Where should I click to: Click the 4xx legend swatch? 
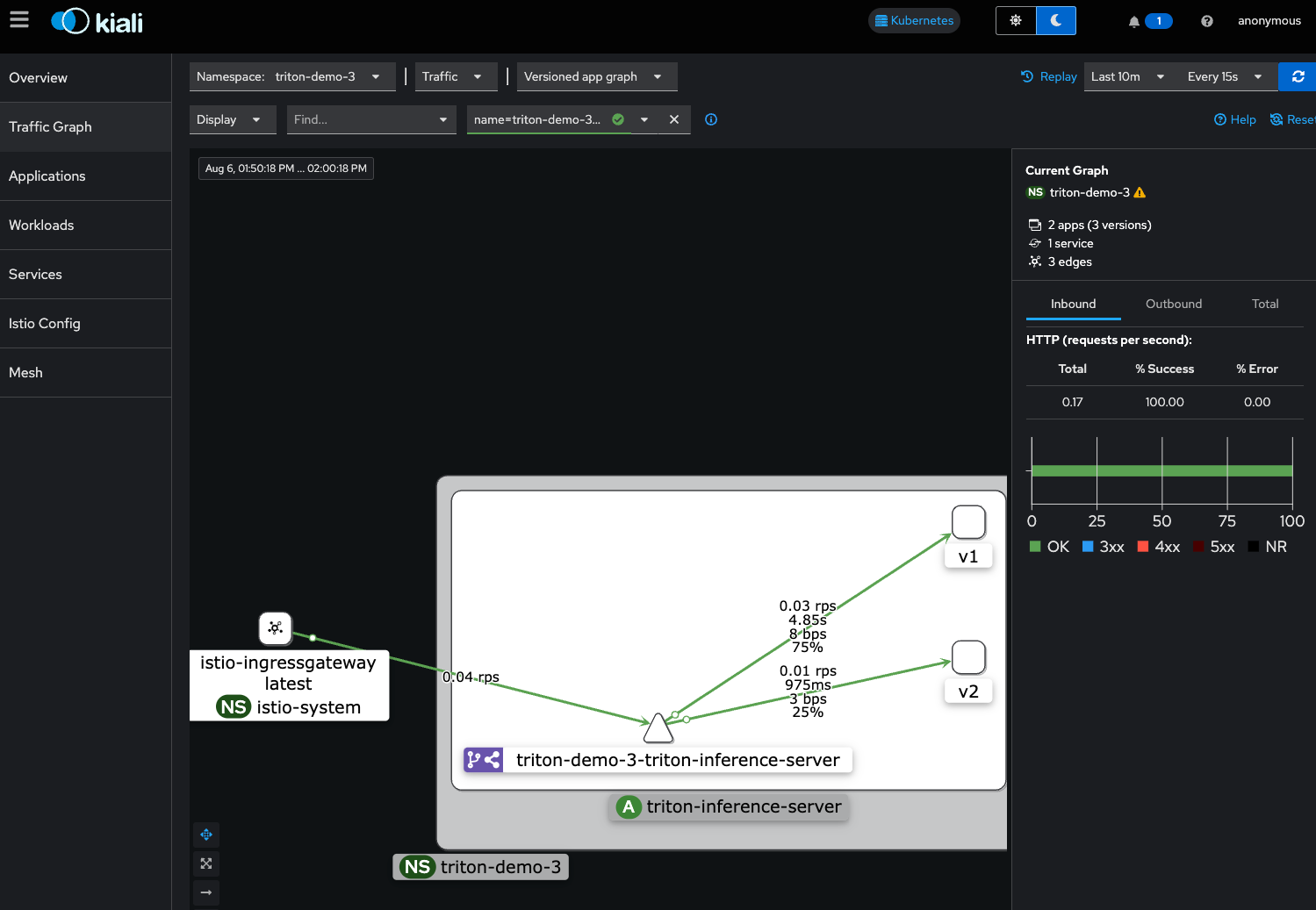pos(1143,547)
